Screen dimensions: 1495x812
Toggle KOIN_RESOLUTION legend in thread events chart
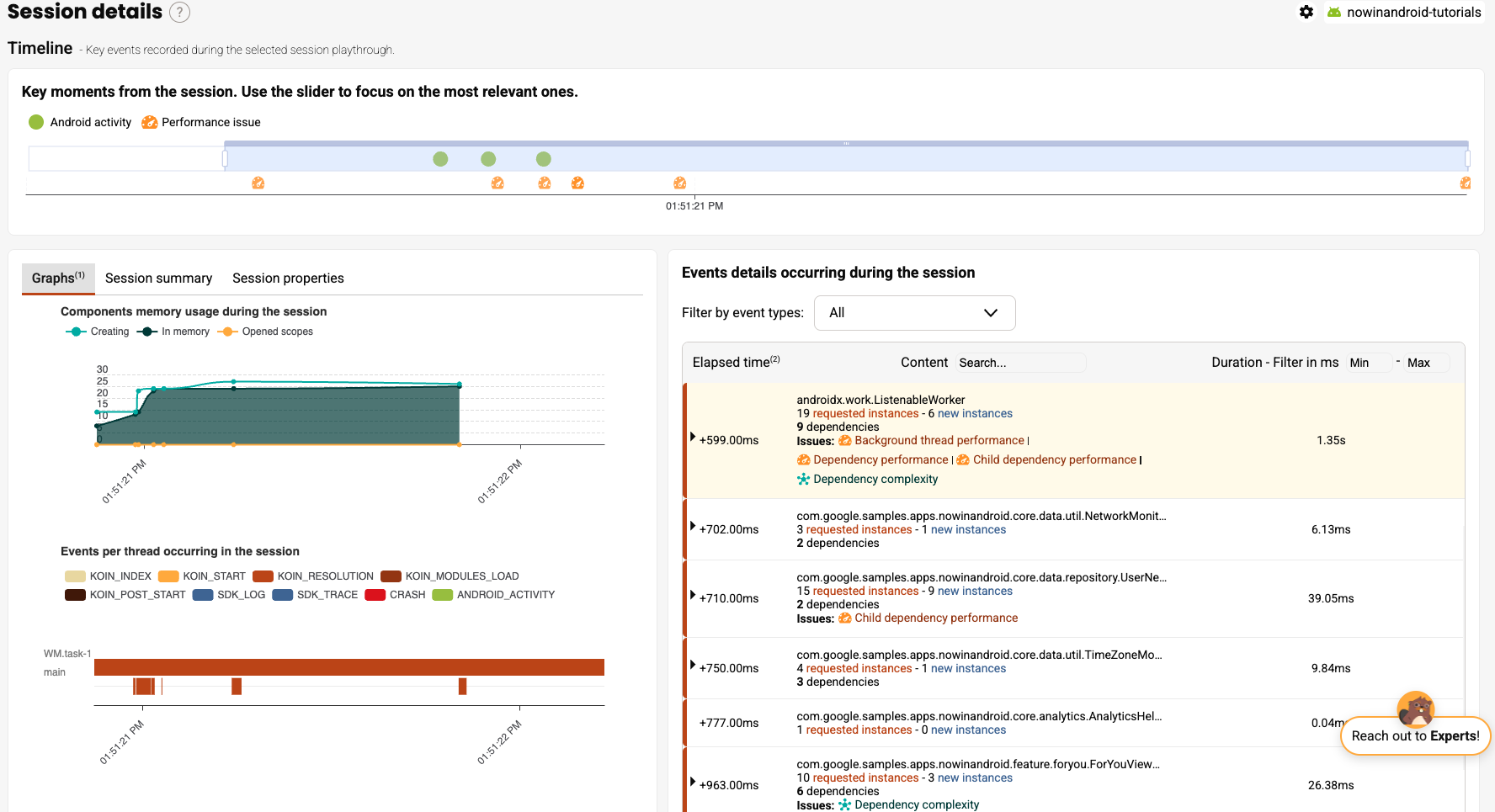coord(313,576)
